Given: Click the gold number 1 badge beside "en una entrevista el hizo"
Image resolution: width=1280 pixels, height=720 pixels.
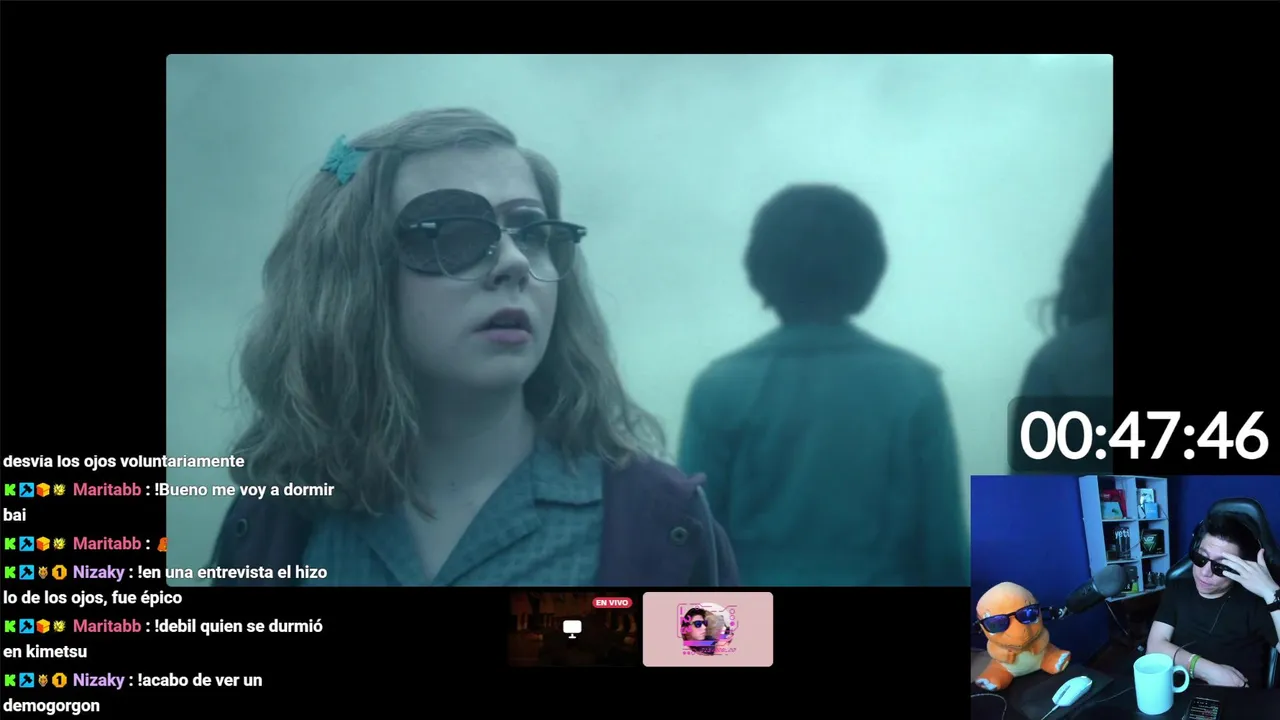Looking at the screenshot, I should (59, 572).
